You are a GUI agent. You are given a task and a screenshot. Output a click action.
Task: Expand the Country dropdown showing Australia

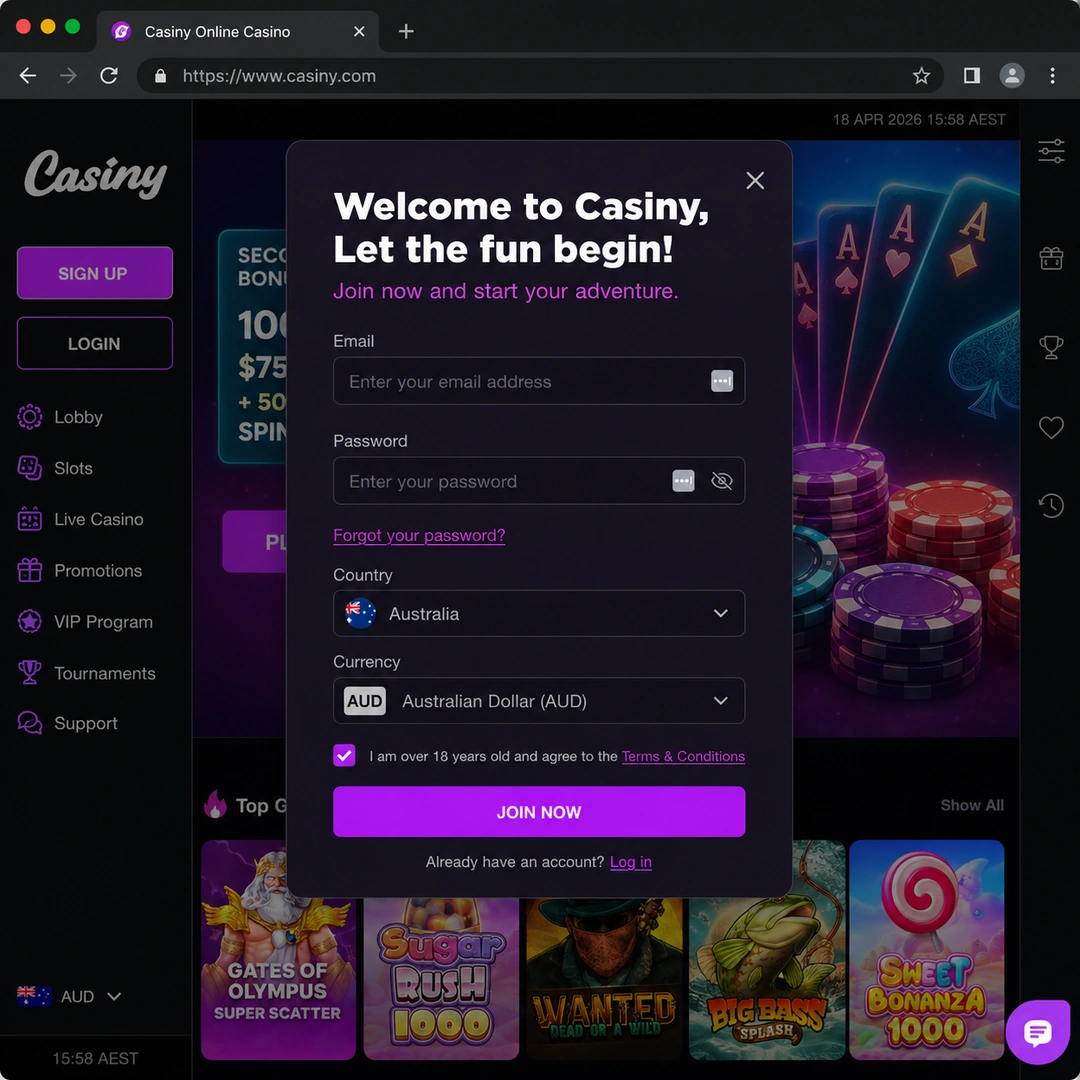click(539, 613)
